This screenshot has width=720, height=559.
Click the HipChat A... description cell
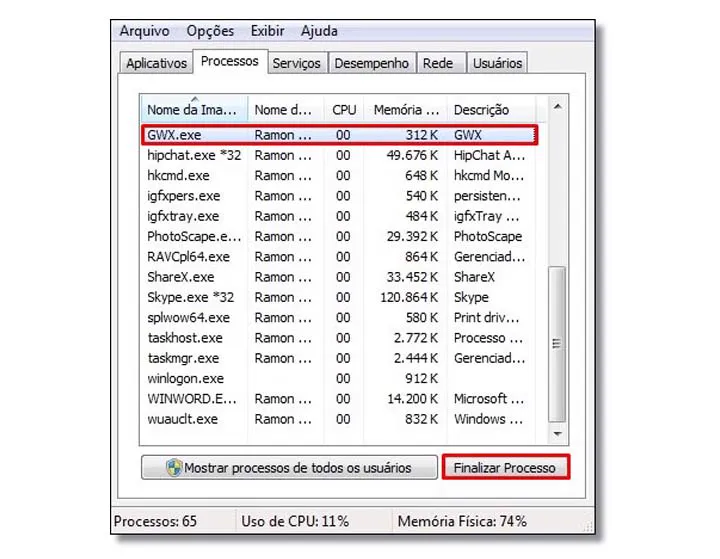(489, 155)
